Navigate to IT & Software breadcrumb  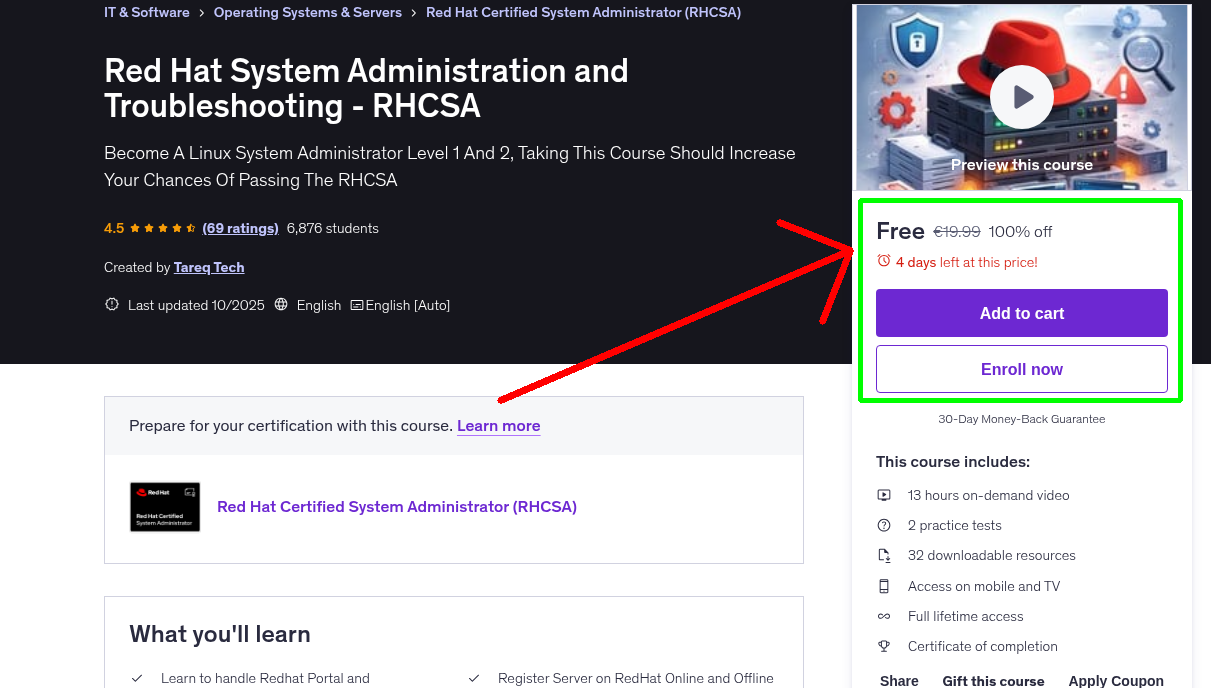[146, 12]
